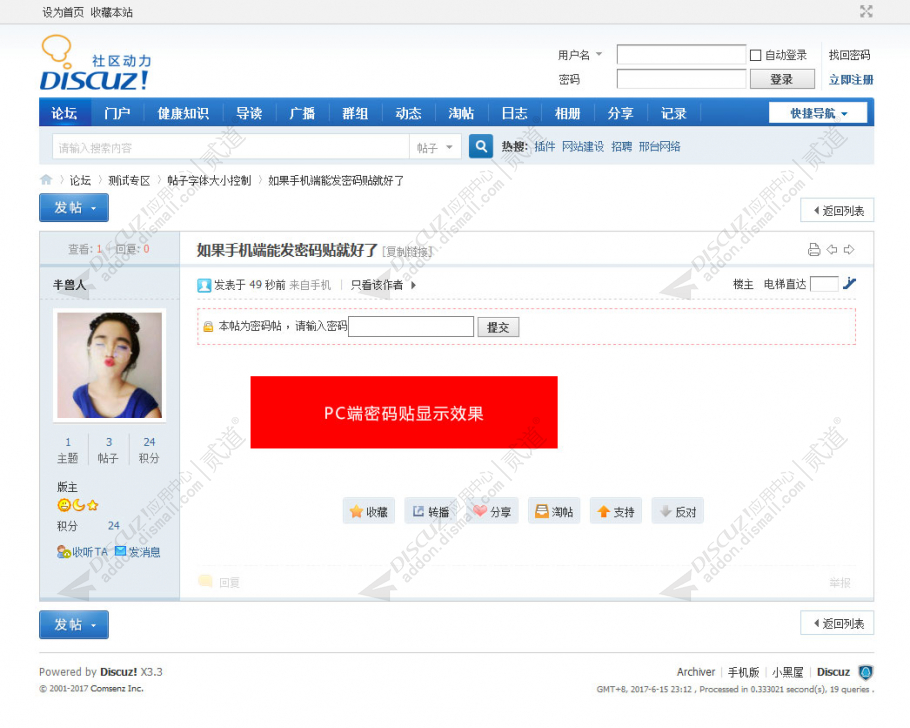
Task: Click the user rank medal icons
Action: (x=78, y=505)
